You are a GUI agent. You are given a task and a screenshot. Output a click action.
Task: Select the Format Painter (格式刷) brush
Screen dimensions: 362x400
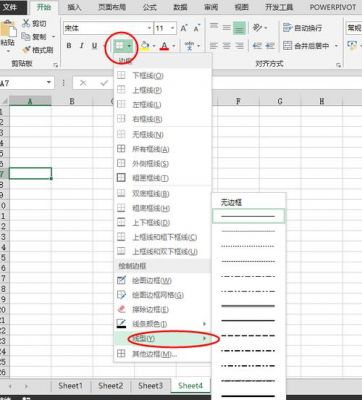tap(26, 50)
